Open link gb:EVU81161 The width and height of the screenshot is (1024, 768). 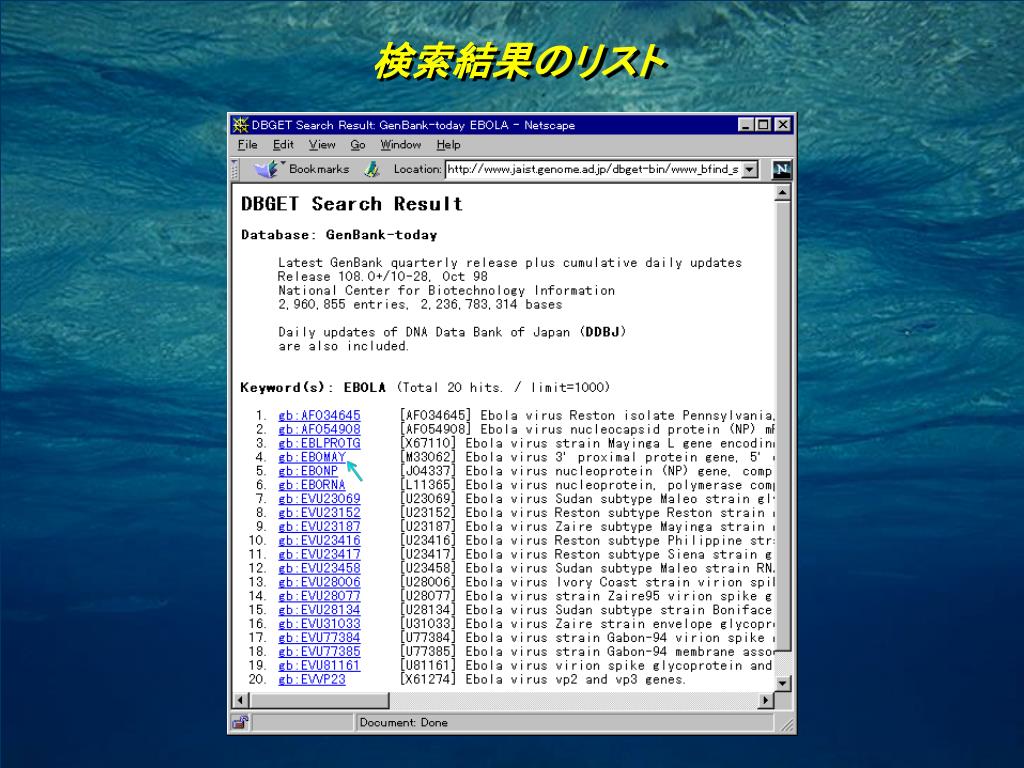pos(319,665)
